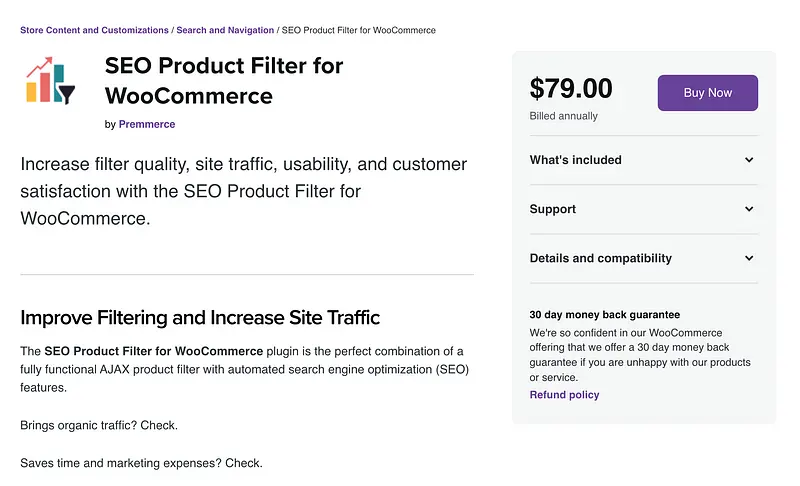Expand the Details and compatibility chevron
The width and height of the screenshot is (800, 486).
749,258
